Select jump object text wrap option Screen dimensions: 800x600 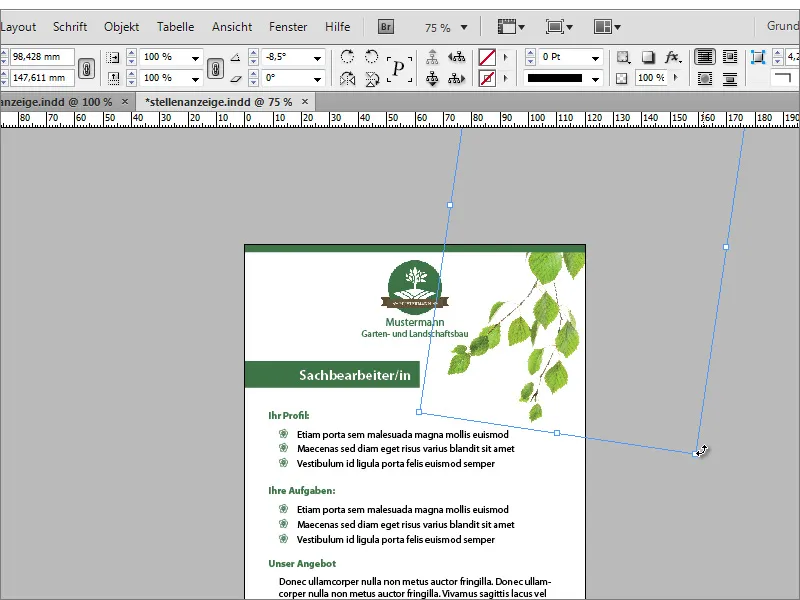click(730, 79)
